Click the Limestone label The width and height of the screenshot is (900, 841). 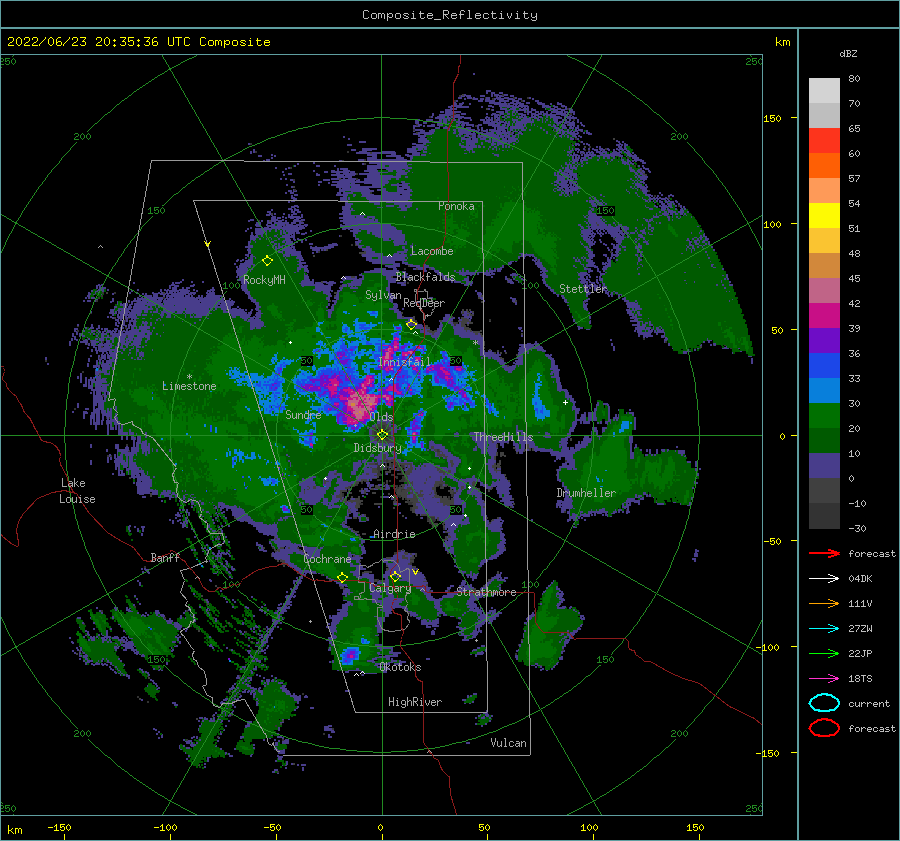189,386
